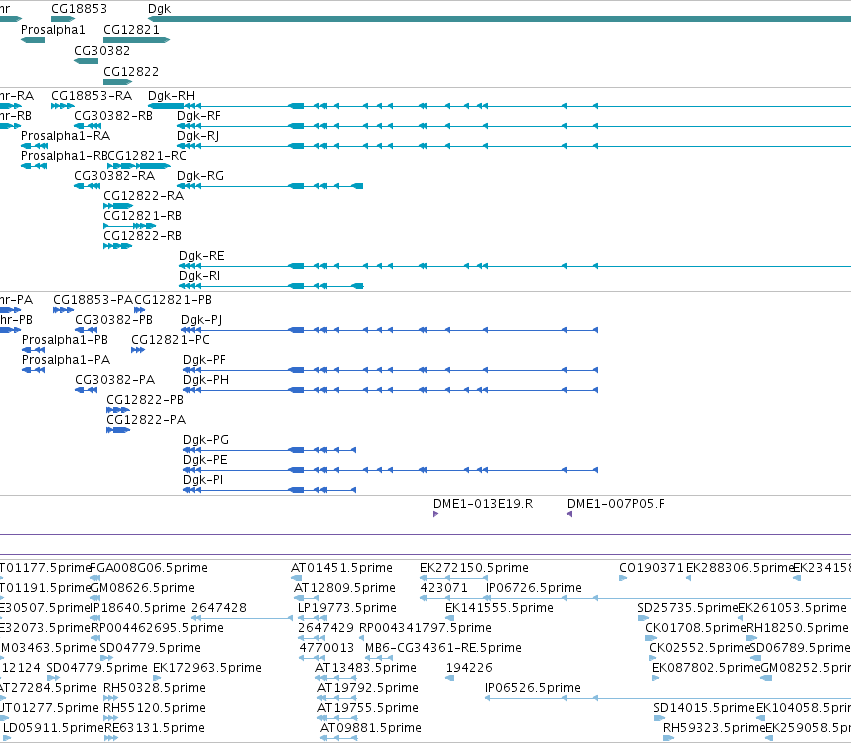The height and width of the screenshot is (743, 851).
Task: Click the AT13483.5prime EST label
Action: [x=366, y=668]
